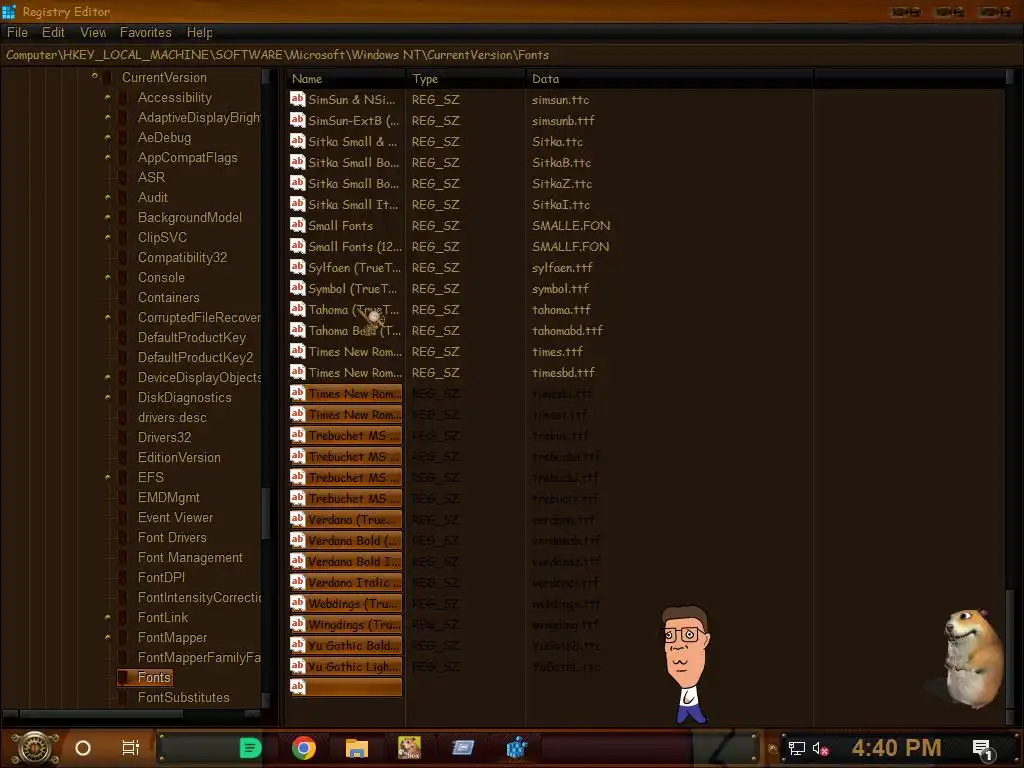Select the ASR key in tree
Screen dimensions: 1024x768
point(151,178)
